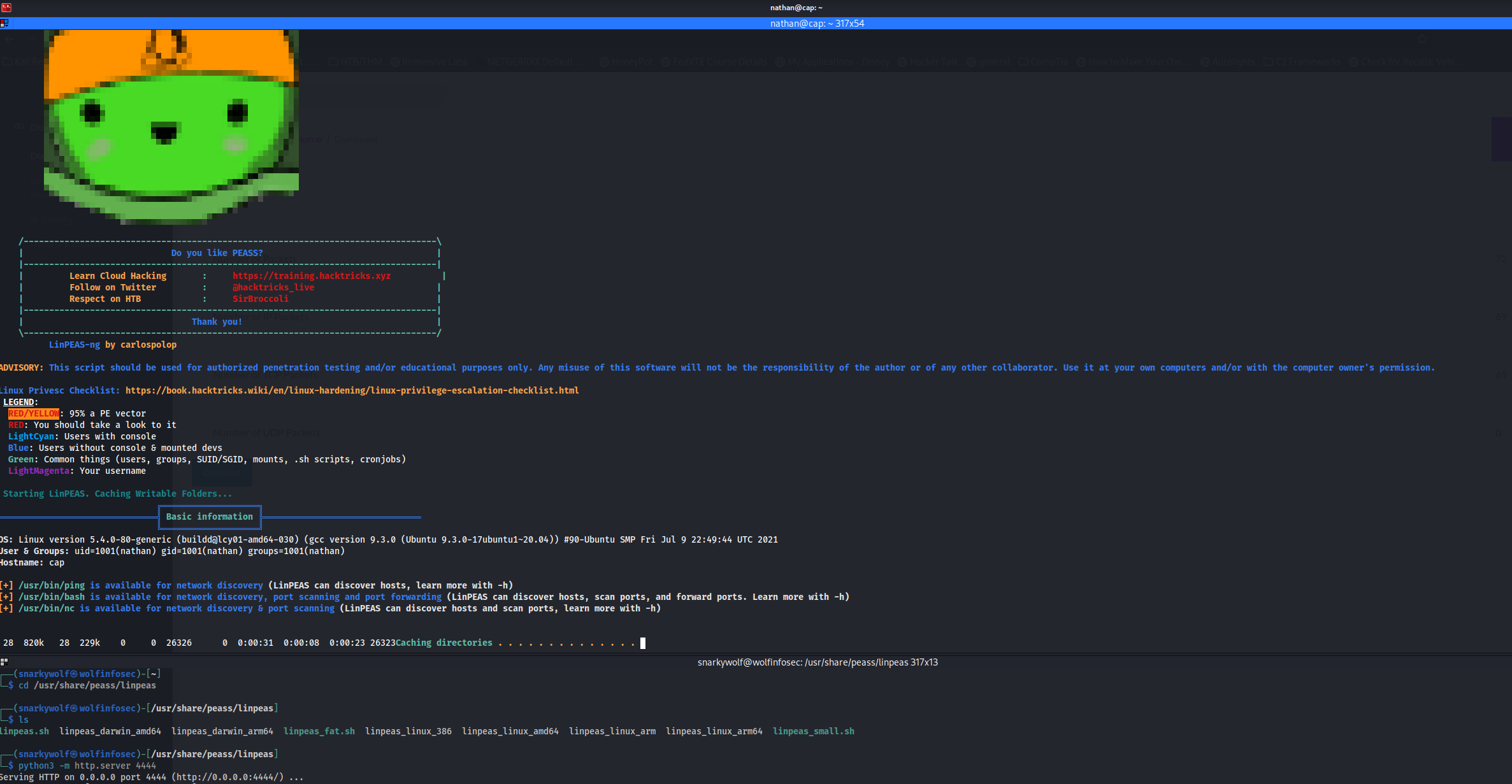
Task: Click the linpeas_linux_arm file name
Action: 612,731
